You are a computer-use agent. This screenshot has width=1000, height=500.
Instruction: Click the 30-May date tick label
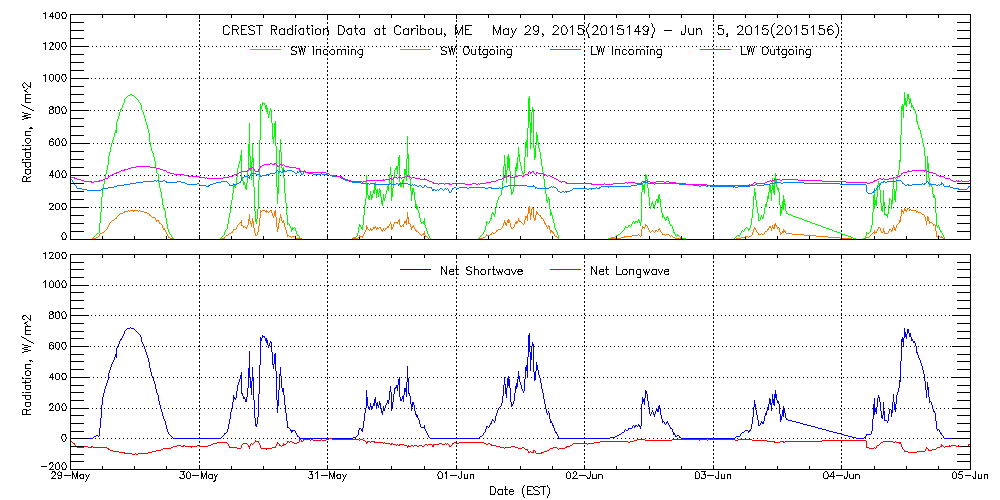pos(199,476)
